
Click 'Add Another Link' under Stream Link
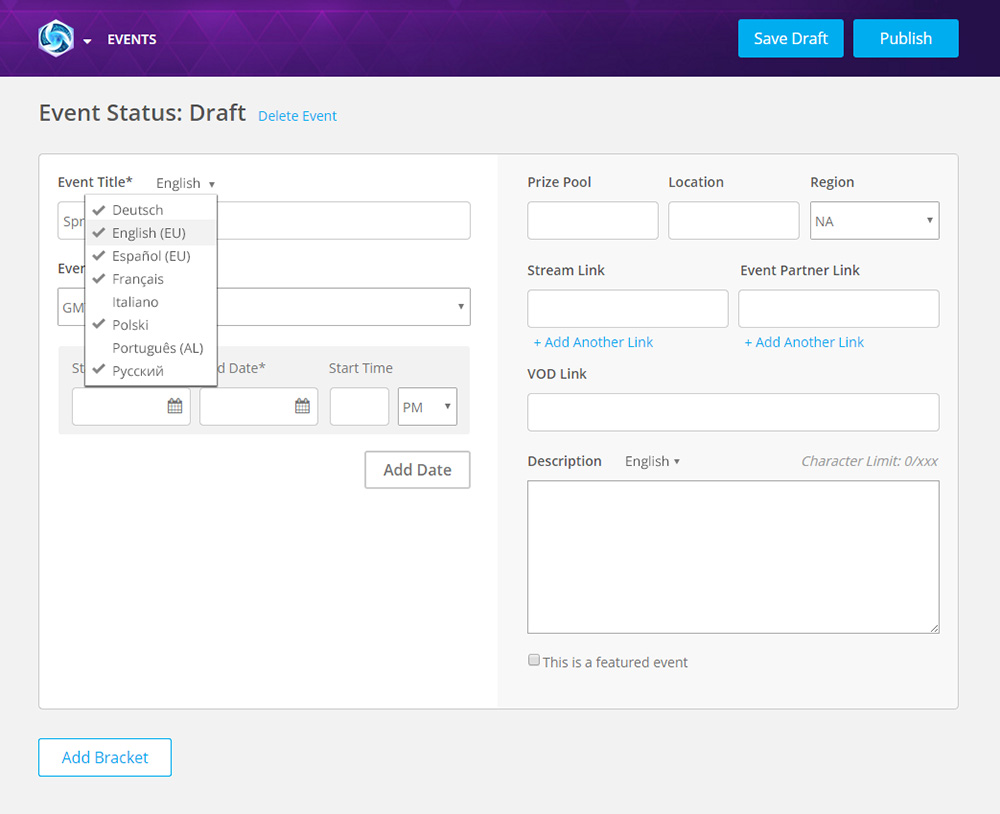pyautogui.click(x=592, y=342)
